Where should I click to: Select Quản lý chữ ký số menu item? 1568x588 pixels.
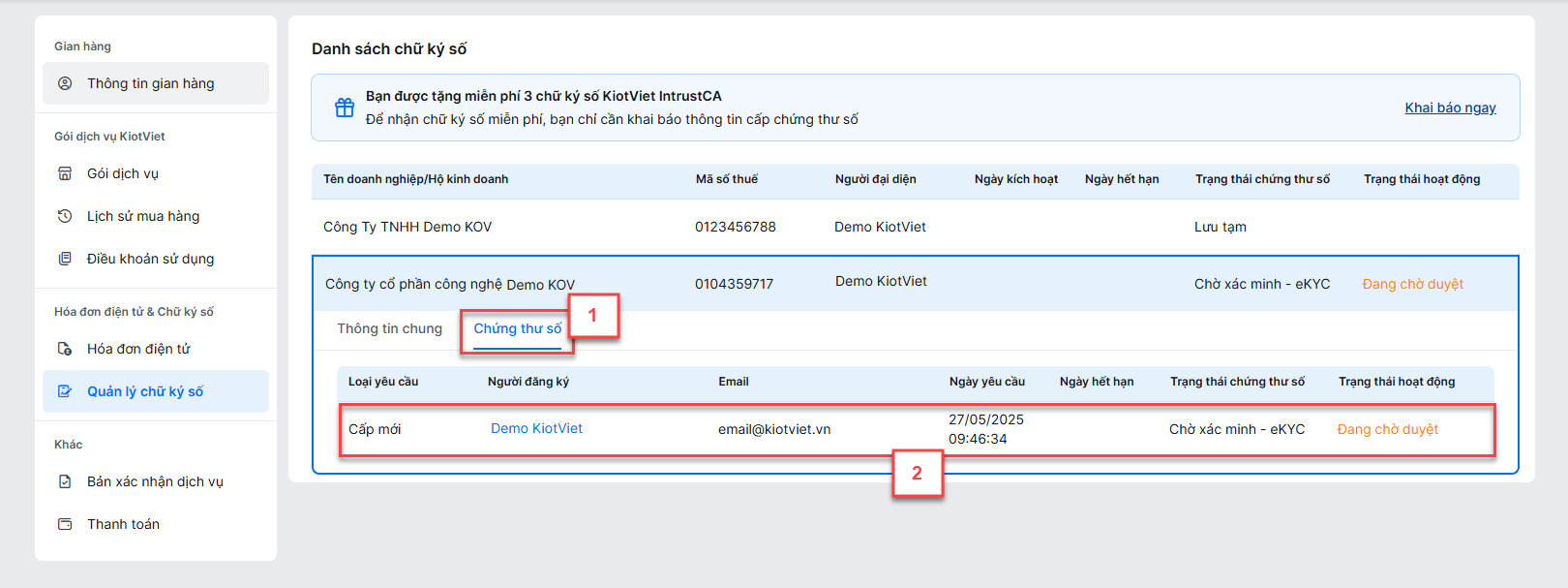(156, 391)
